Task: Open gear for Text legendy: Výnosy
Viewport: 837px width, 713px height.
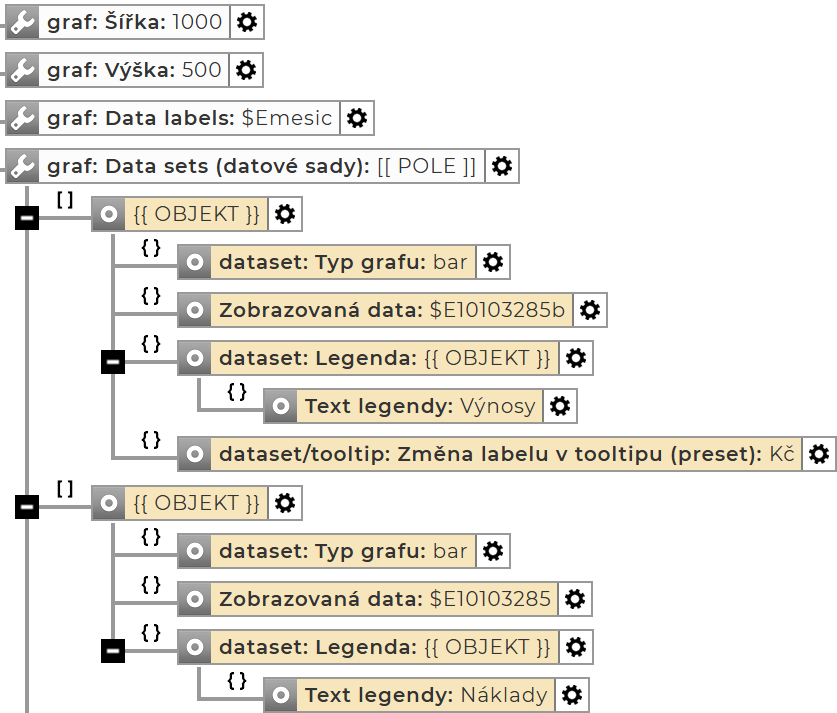Action: (x=561, y=406)
